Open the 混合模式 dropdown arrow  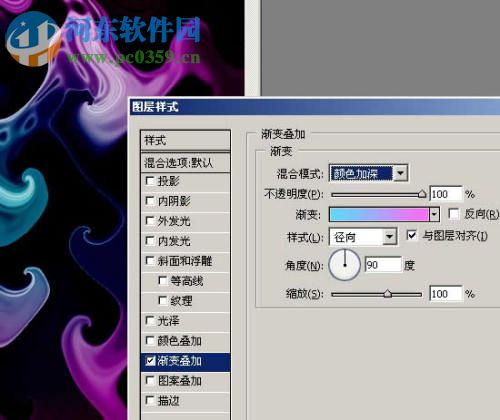click(x=400, y=173)
